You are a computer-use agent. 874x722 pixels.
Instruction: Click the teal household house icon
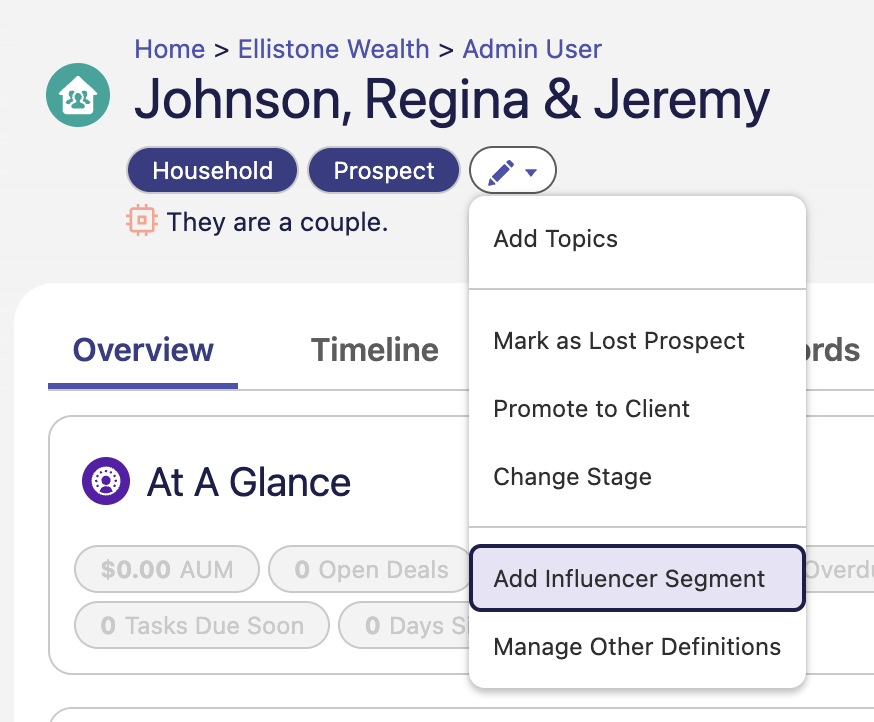pos(78,95)
